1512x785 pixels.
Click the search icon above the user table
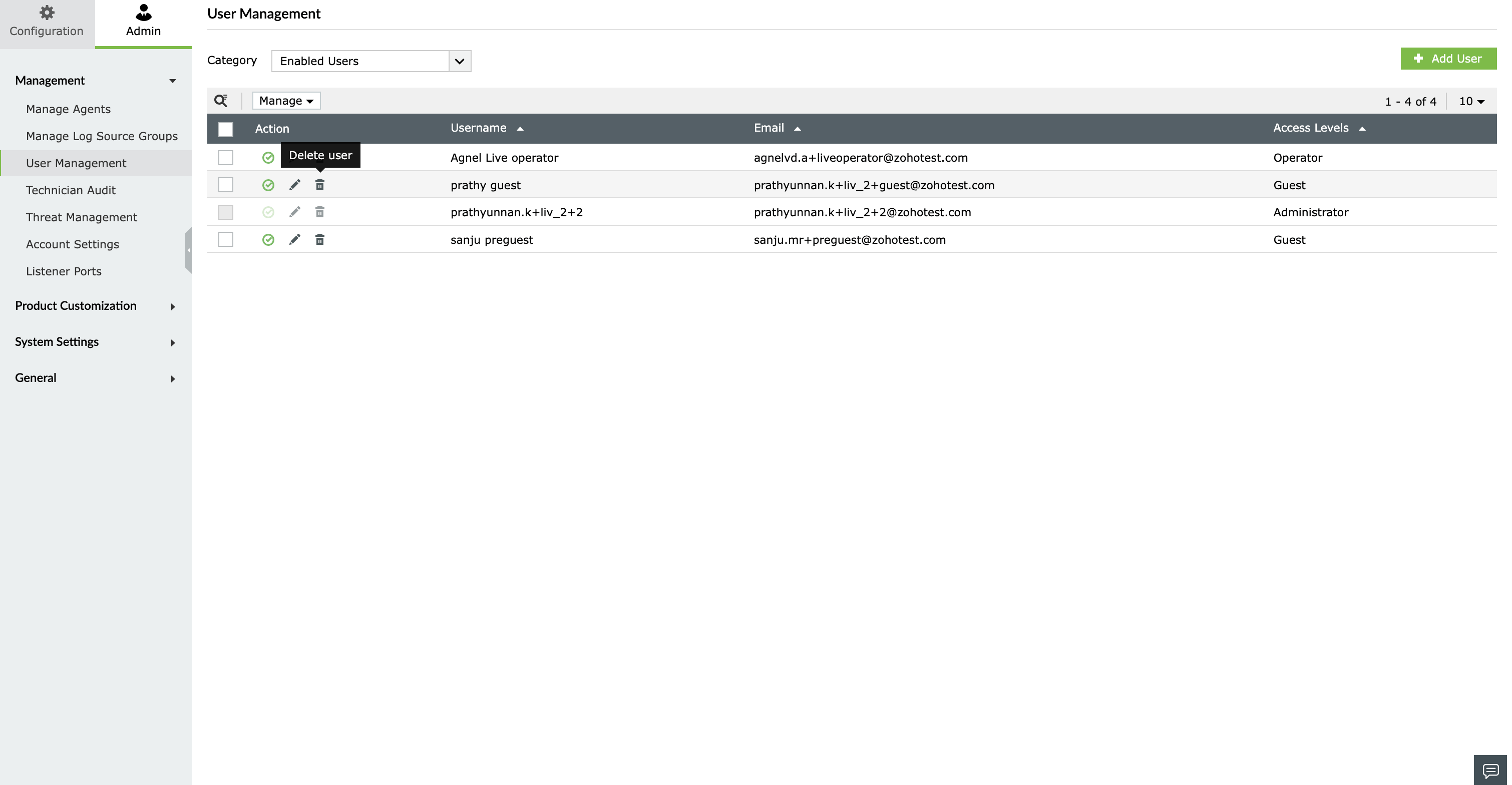tap(221, 101)
